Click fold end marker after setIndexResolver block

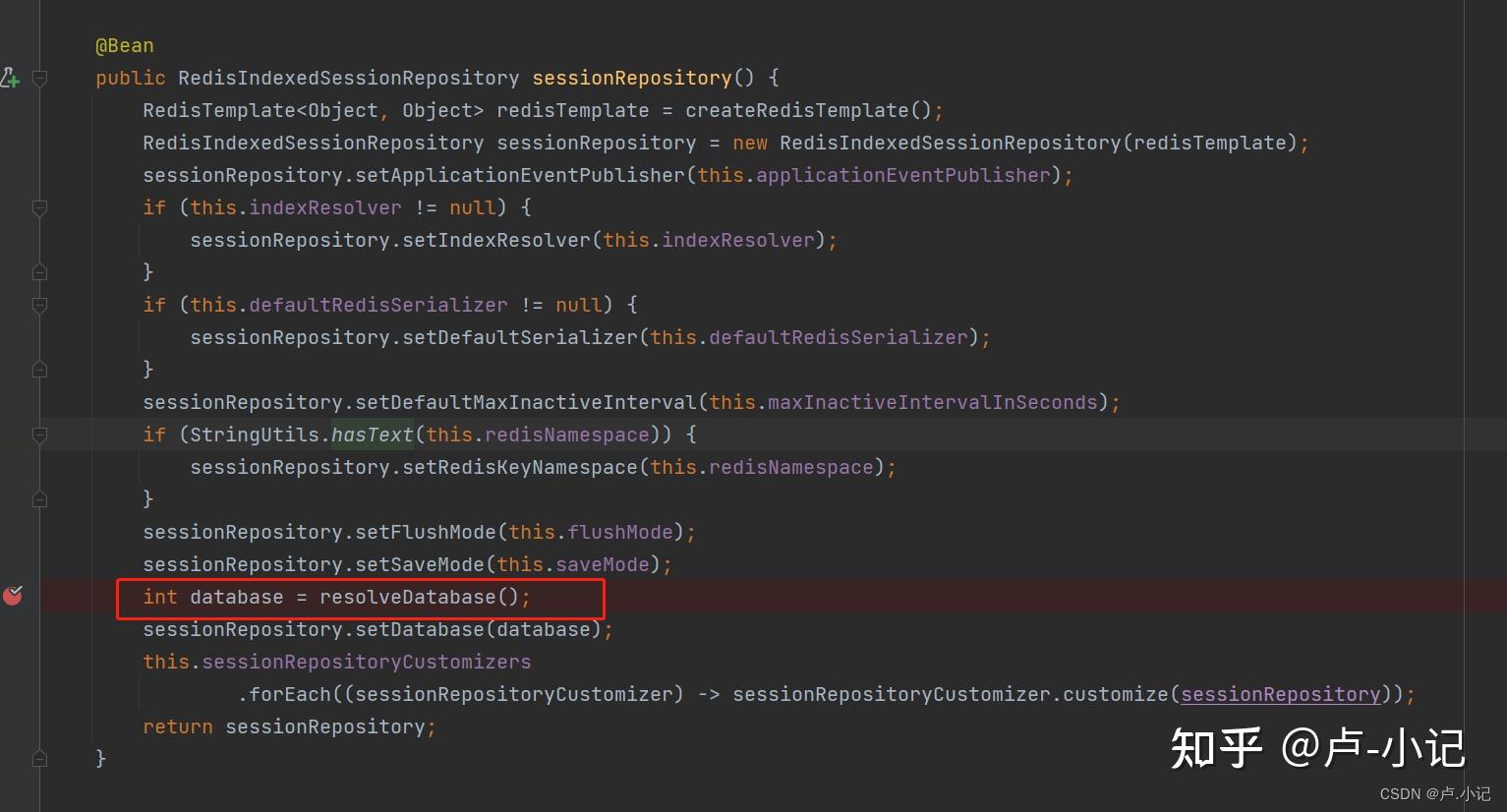(40, 271)
